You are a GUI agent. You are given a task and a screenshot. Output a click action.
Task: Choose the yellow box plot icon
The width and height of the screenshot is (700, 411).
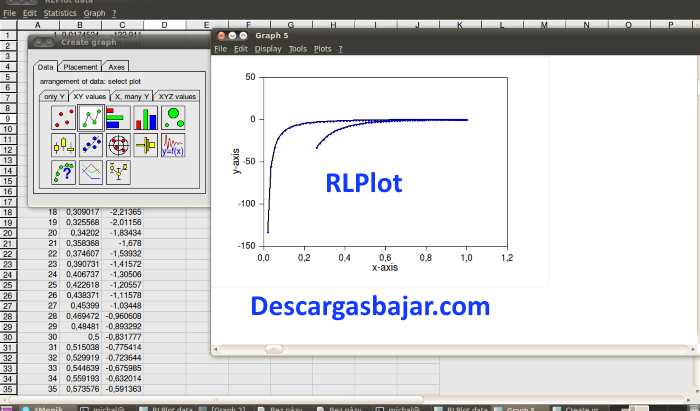63,145
